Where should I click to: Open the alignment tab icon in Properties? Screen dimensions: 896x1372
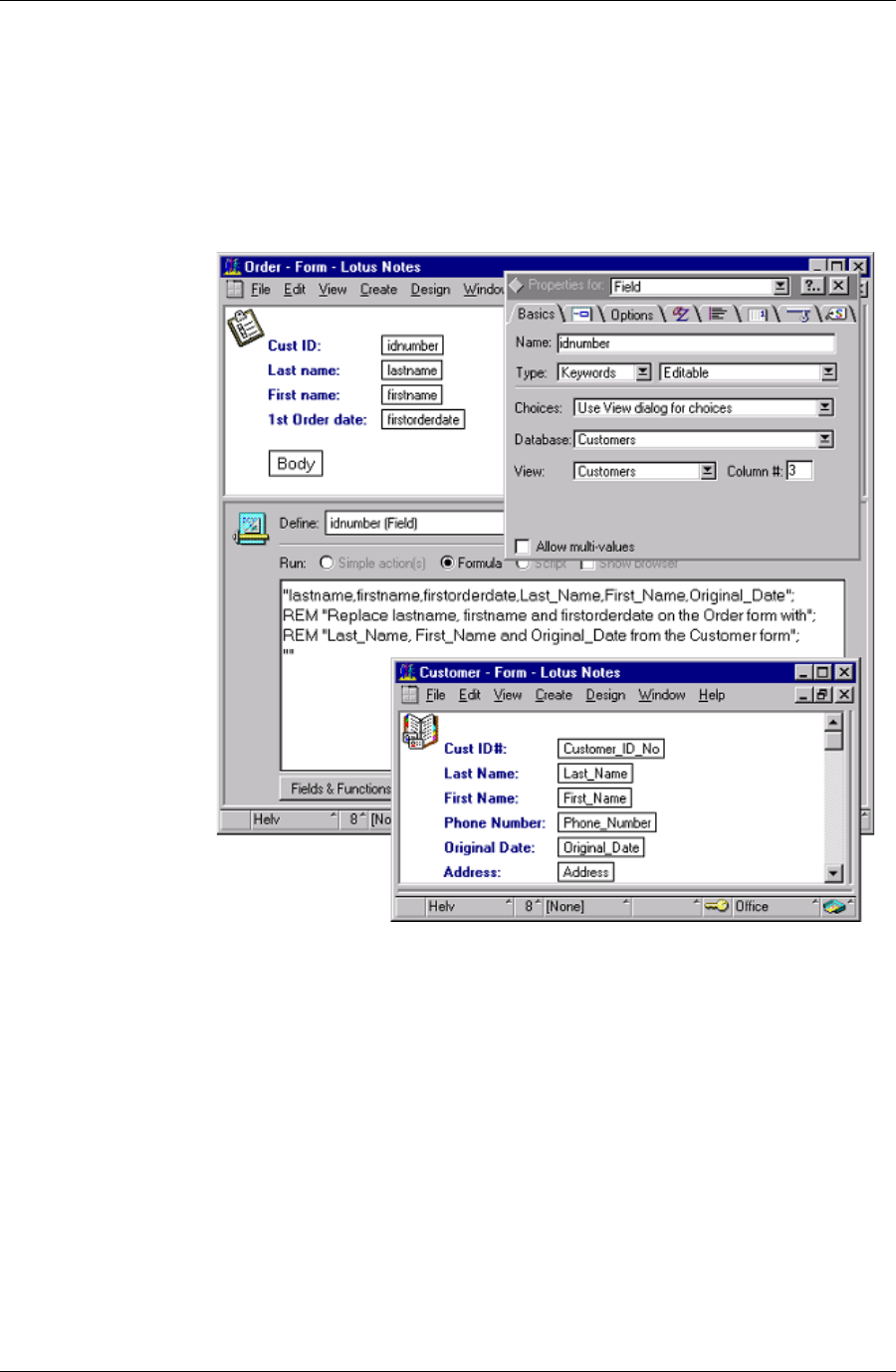pyautogui.click(x=718, y=315)
